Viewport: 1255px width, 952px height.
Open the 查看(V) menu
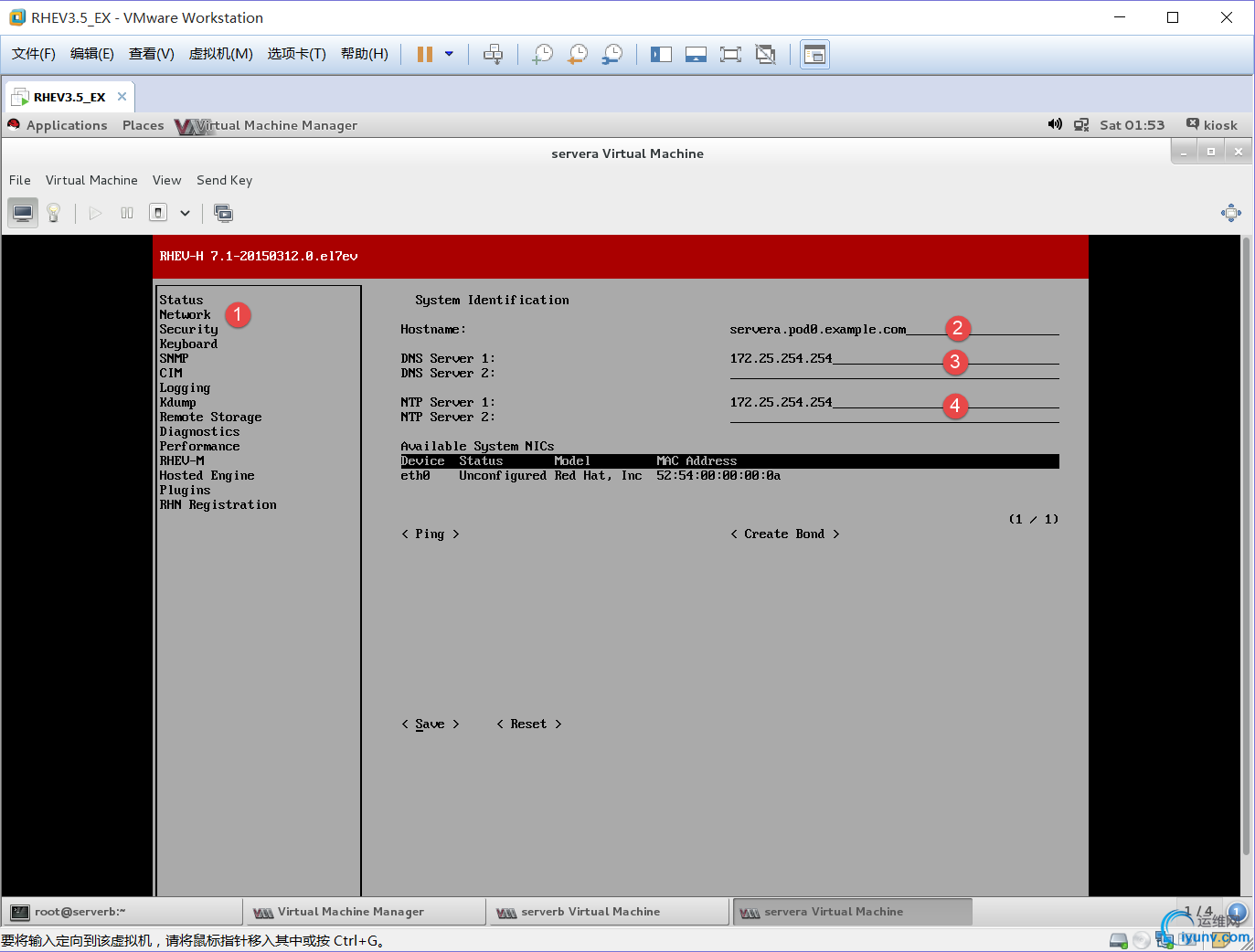[152, 54]
